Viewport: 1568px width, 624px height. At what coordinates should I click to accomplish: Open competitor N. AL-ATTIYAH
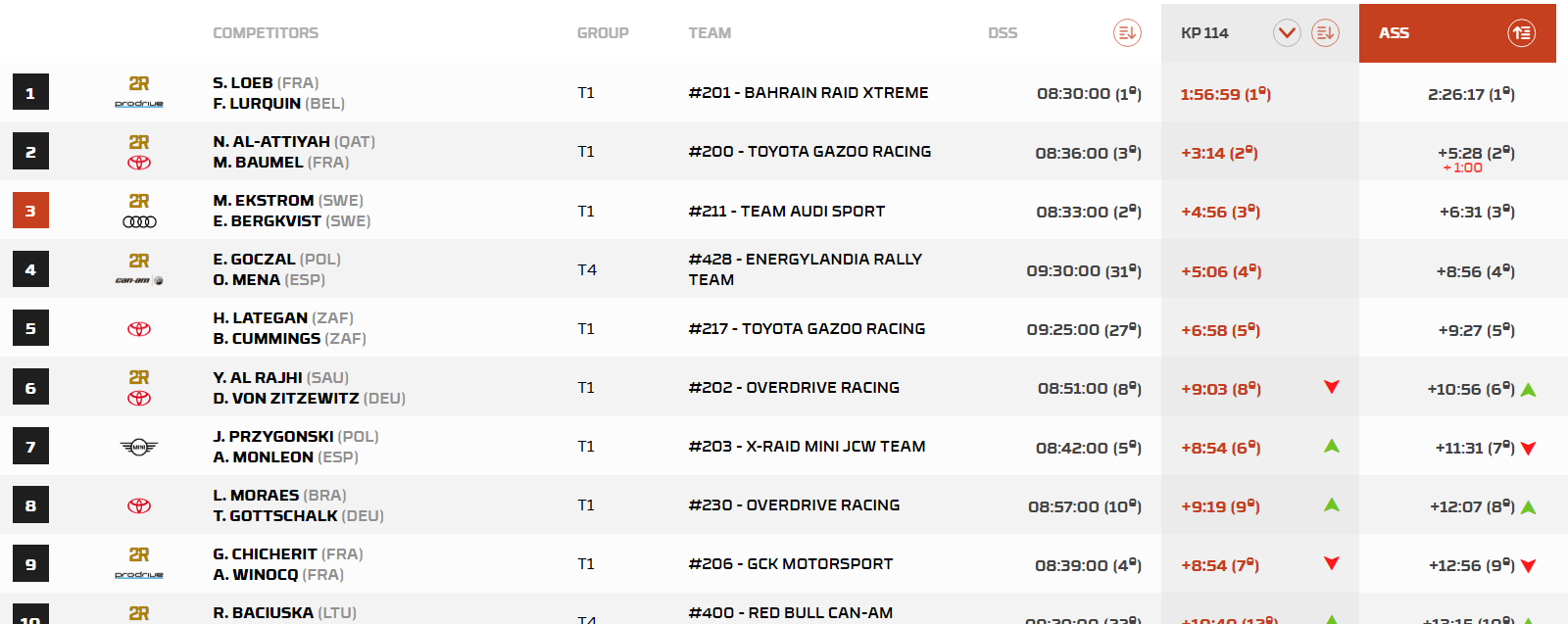(x=271, y=142)
